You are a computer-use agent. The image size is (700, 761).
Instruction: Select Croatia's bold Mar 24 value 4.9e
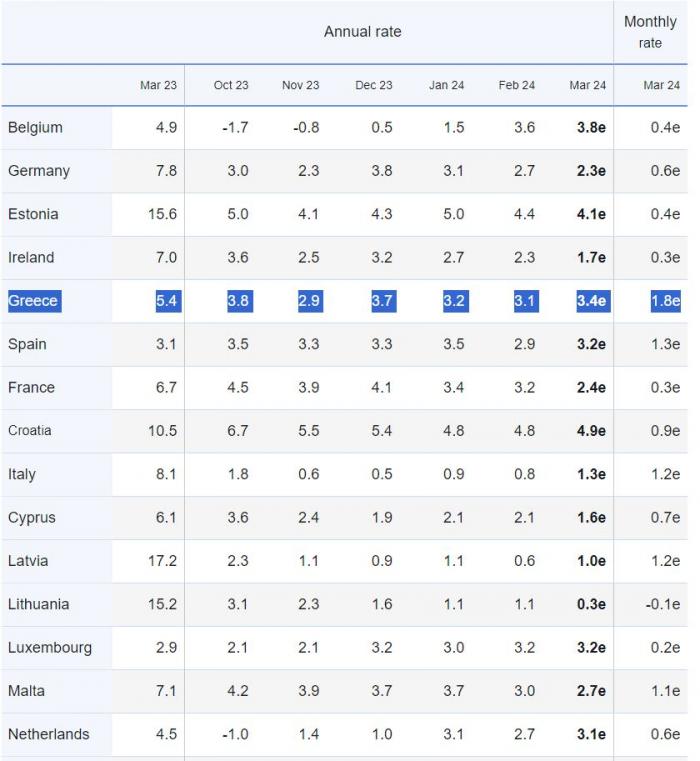click(x=591, y=431)
